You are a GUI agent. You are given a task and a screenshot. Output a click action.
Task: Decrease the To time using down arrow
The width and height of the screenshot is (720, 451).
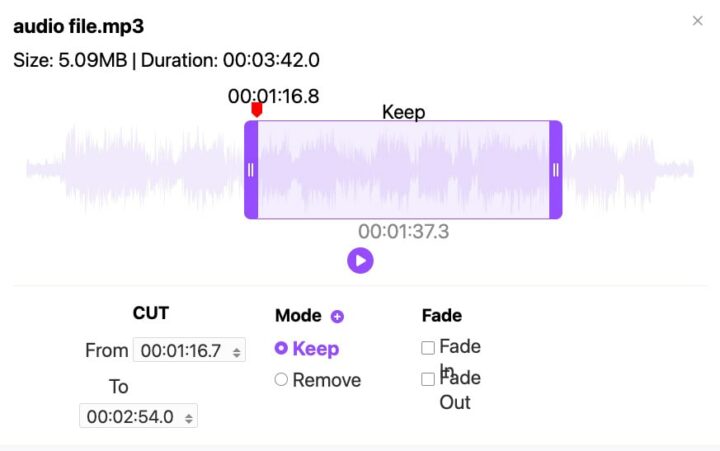[x=189, y=420]
